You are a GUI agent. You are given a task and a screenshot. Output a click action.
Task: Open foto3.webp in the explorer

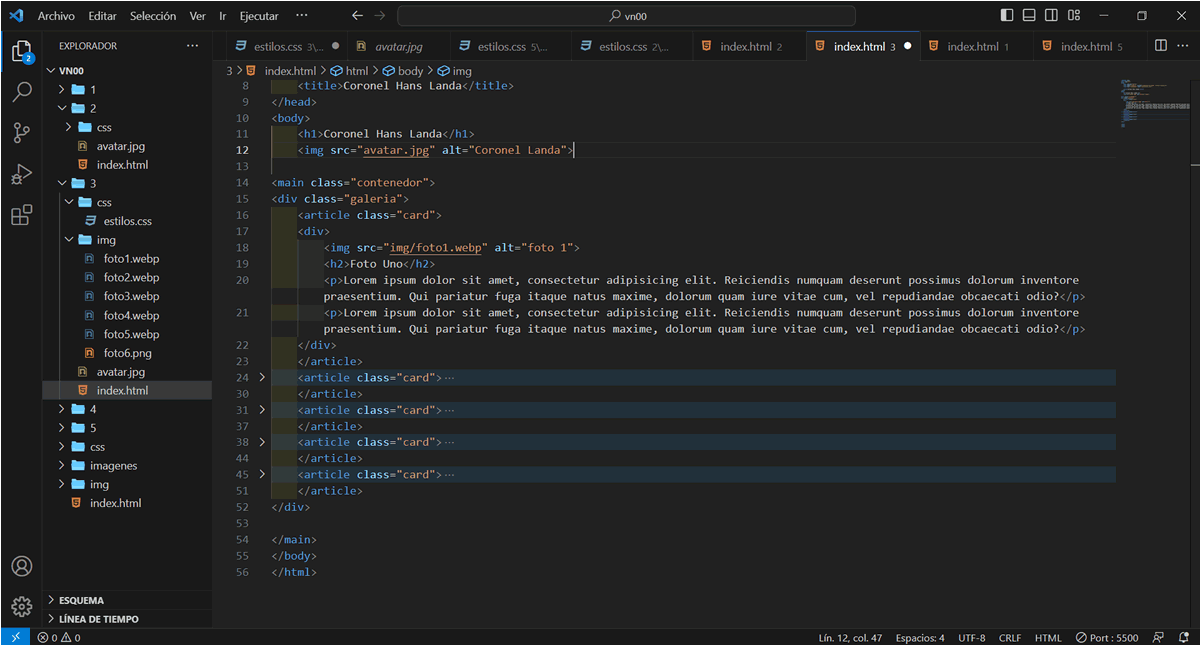tap(131, 296)
